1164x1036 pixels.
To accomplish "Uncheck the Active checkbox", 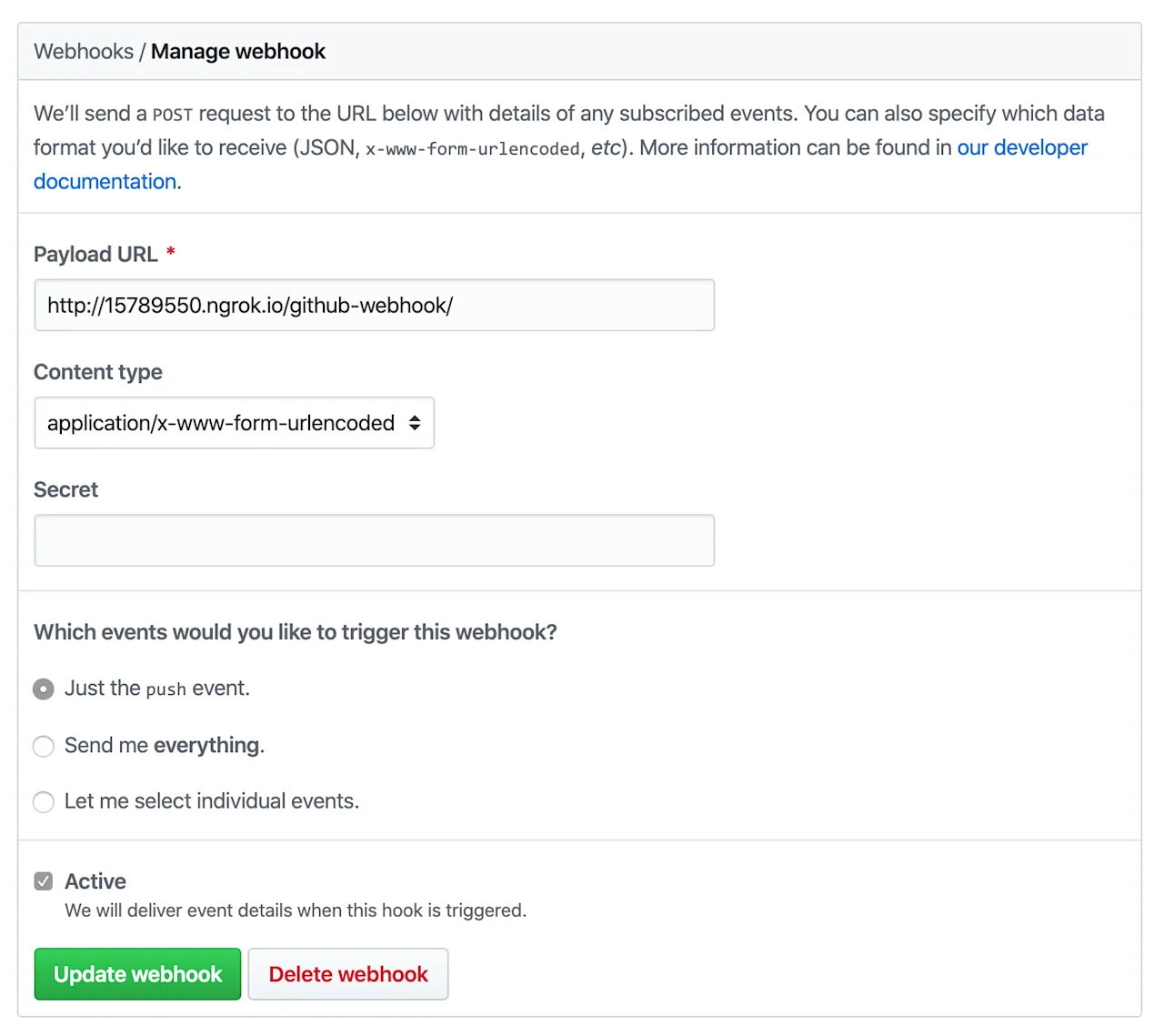I will pos(43,880).
